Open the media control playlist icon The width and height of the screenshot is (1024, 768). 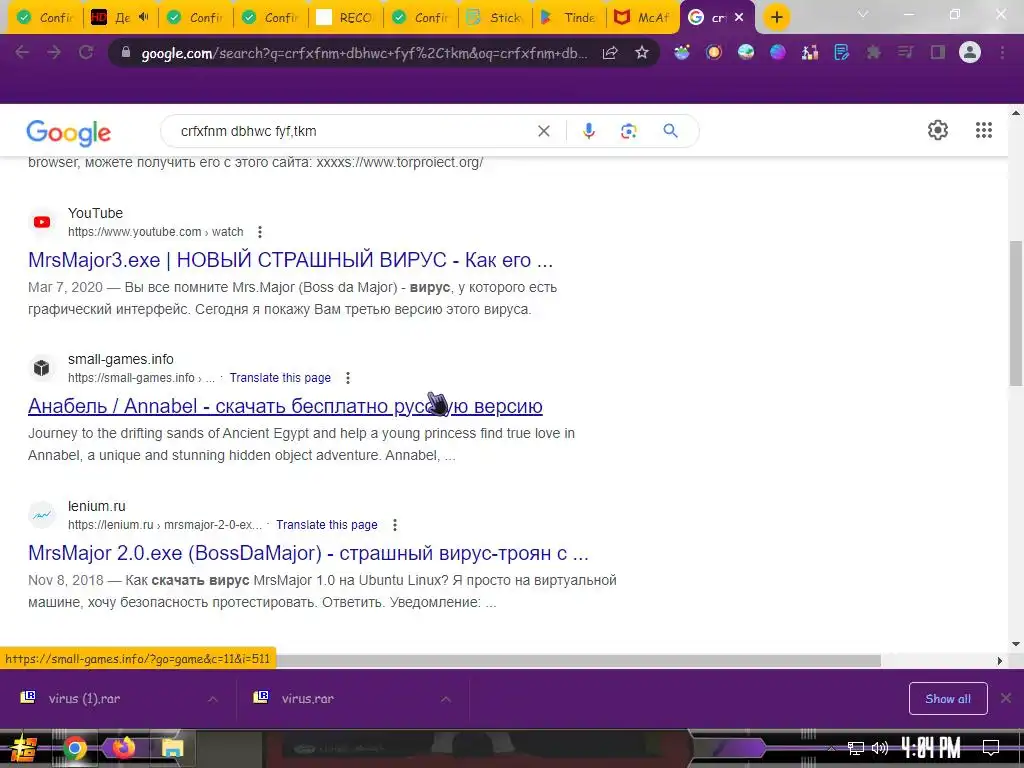pos(905,52)
